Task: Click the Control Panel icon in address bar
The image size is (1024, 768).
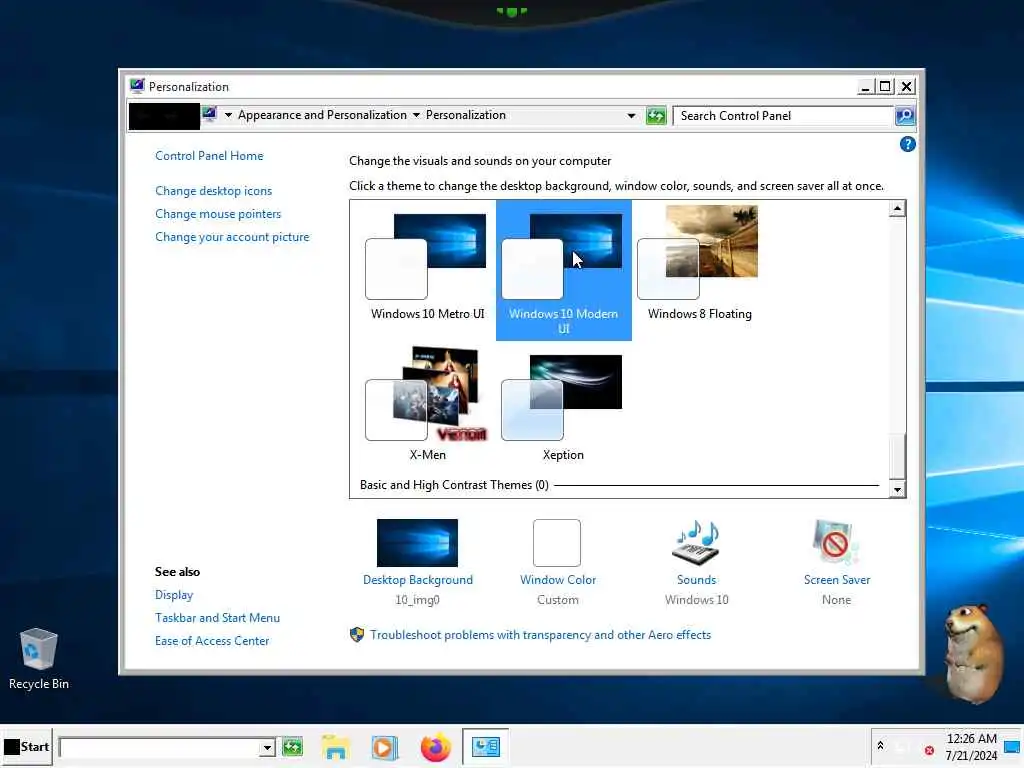Action: [209, 114]
